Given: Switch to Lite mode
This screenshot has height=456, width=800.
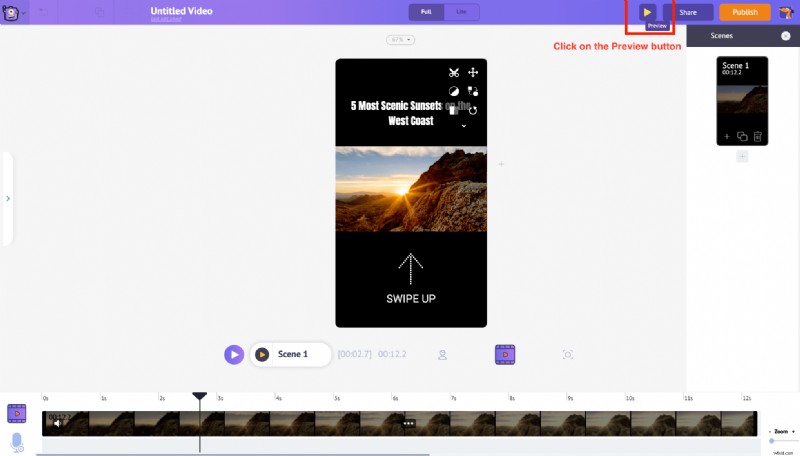Looking at the screenshot, I should pos(461,12).
